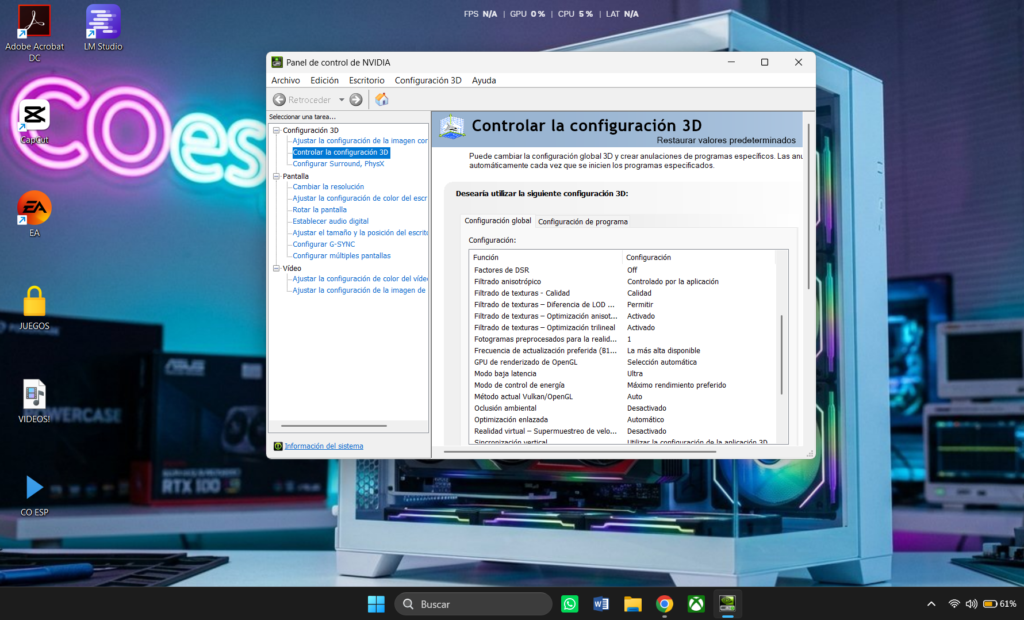Viewport: 1024px width, 620px height.
Task: Select the Filtrado anisotrópico setting row
Action: pyautogui.click(x=622, y=282)
